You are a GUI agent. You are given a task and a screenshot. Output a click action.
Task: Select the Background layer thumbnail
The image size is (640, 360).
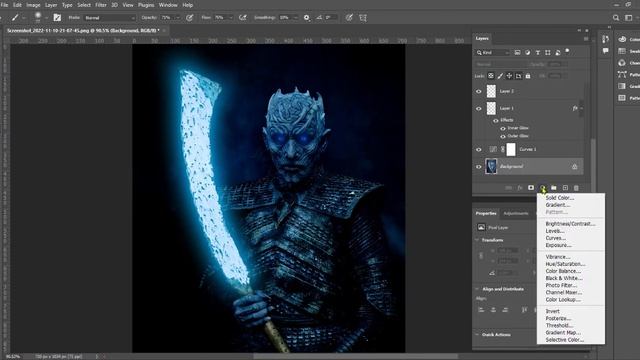coord(491,167)
